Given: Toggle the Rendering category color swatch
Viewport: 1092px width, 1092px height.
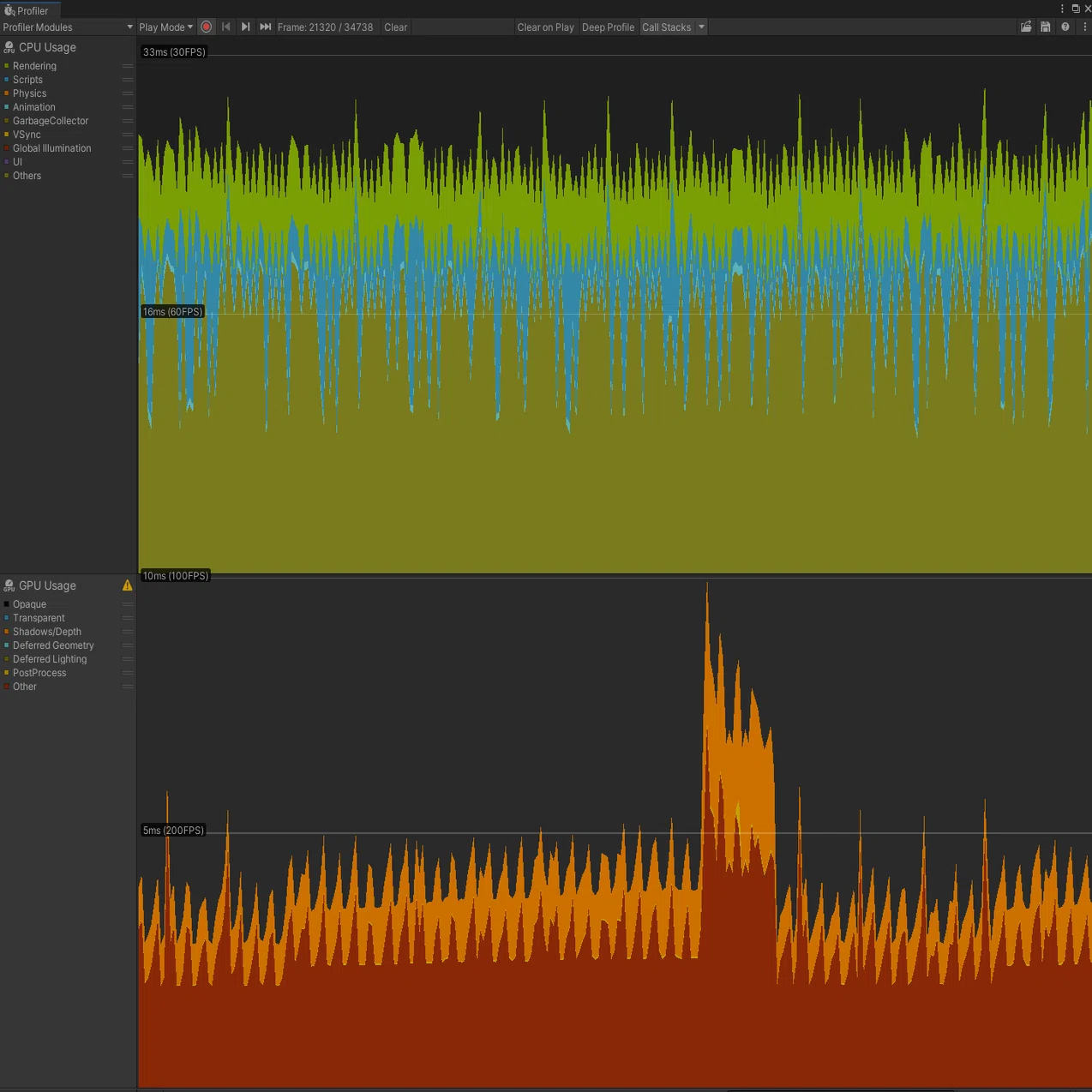Looking at the screenshot, I should [7, 66].
